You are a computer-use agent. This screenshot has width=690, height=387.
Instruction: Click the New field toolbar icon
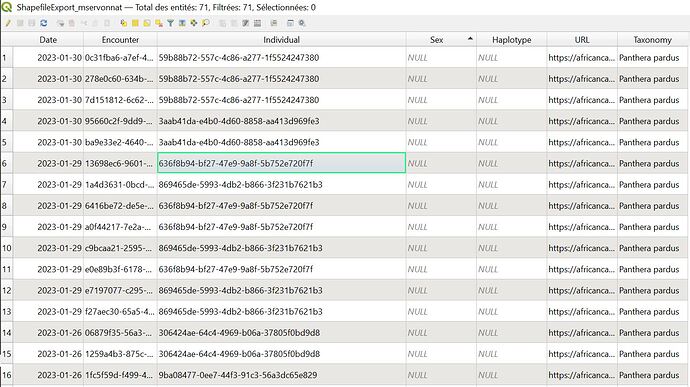223,23
